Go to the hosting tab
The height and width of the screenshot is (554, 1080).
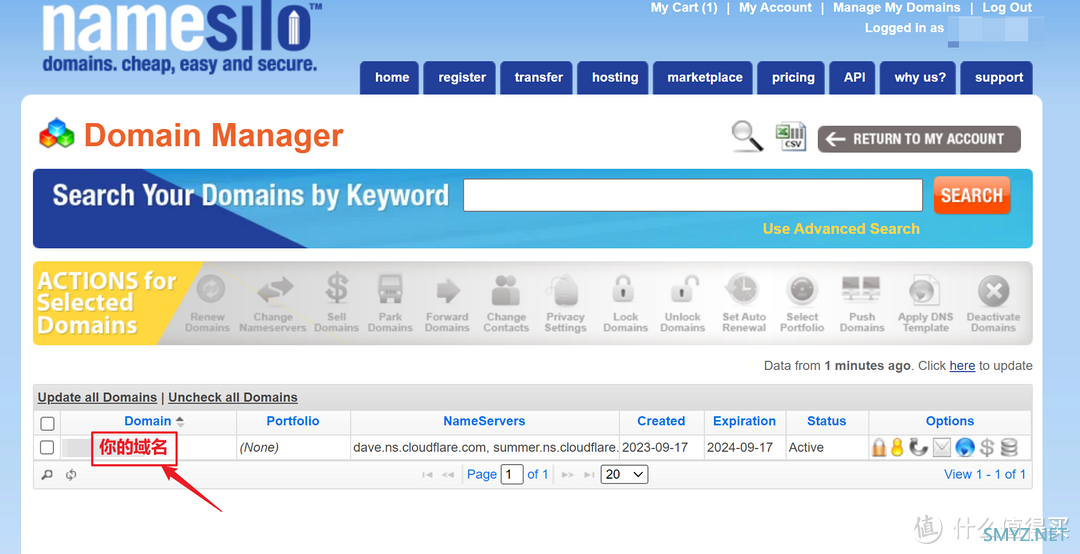point(612,78)
